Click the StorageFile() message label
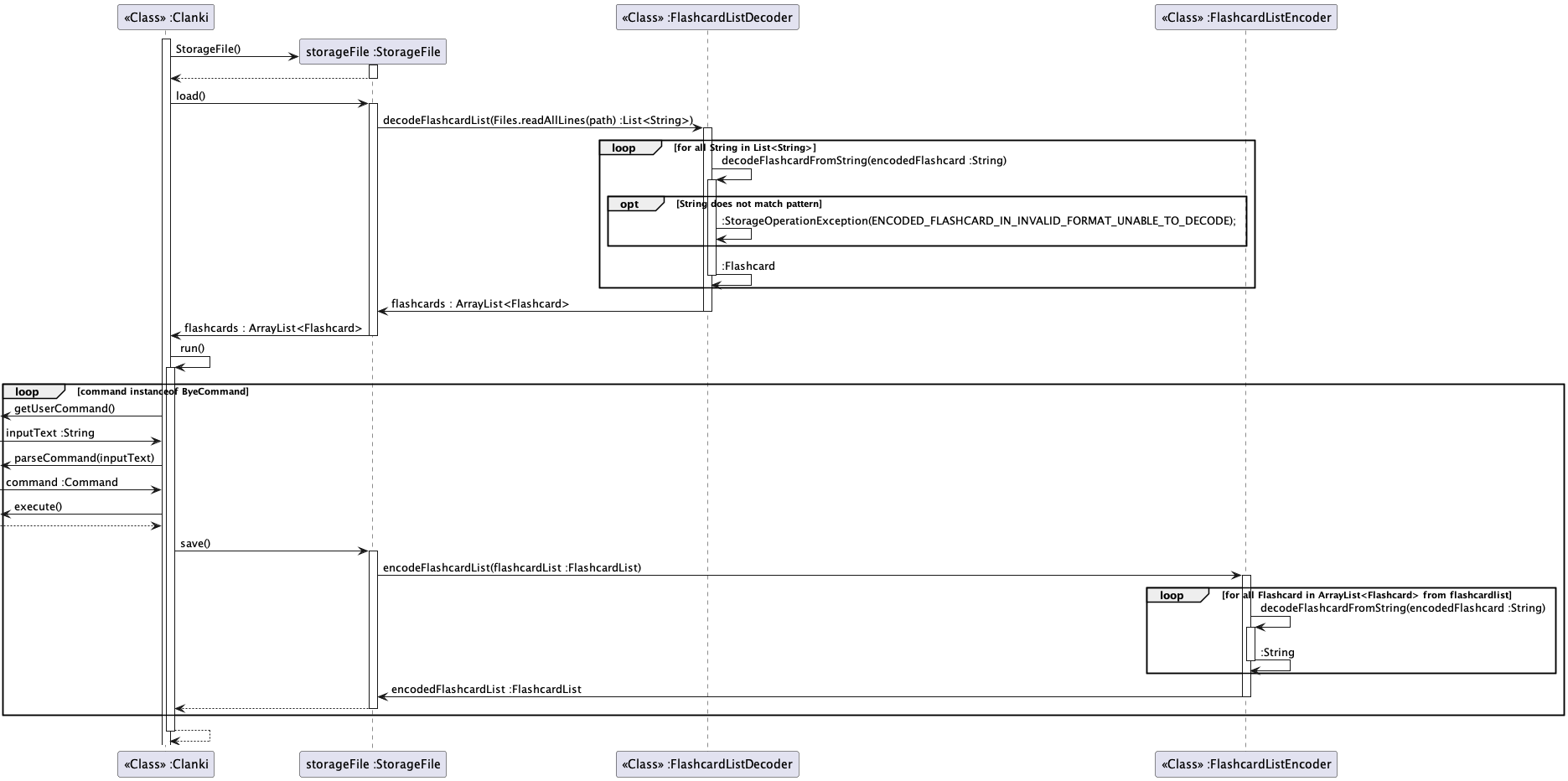This screenshot has height=781, width=1568. click(208, 49)
